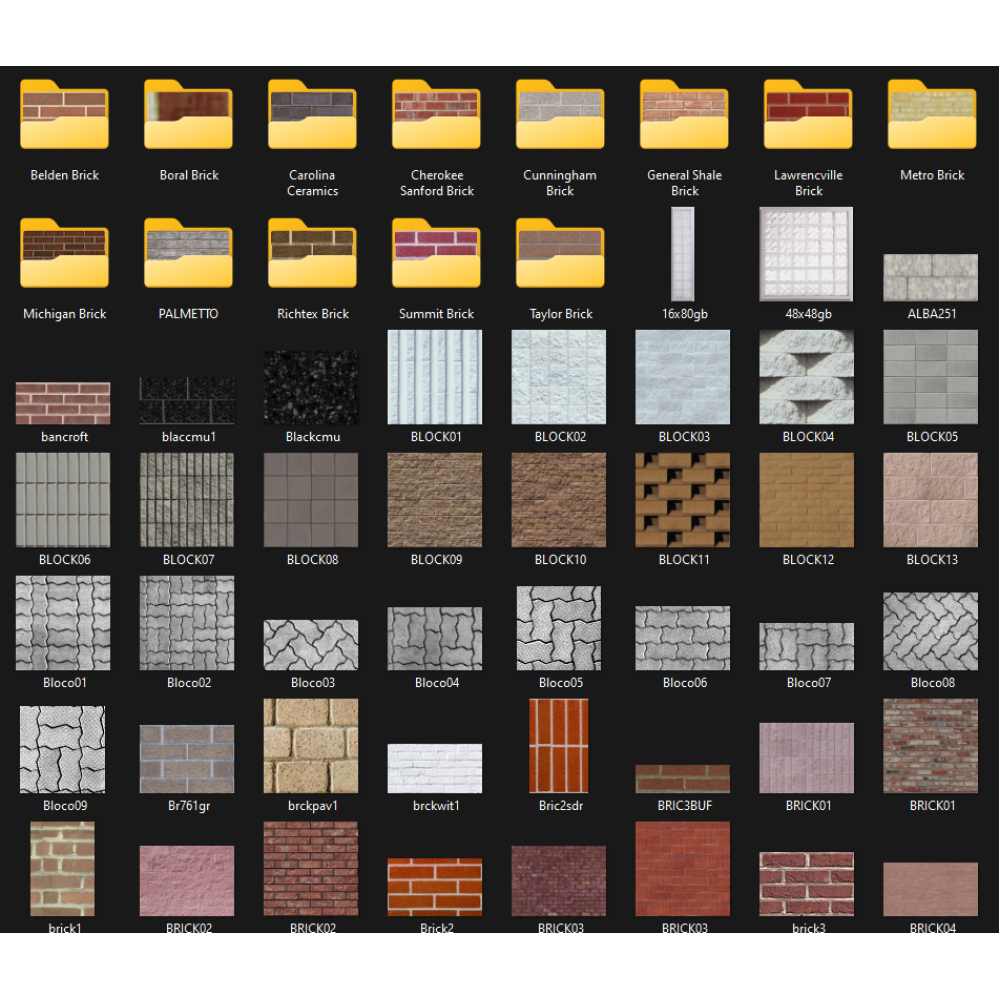
Task: Select the Brick2 orange brick texture
Action: (x=435, y=887)
